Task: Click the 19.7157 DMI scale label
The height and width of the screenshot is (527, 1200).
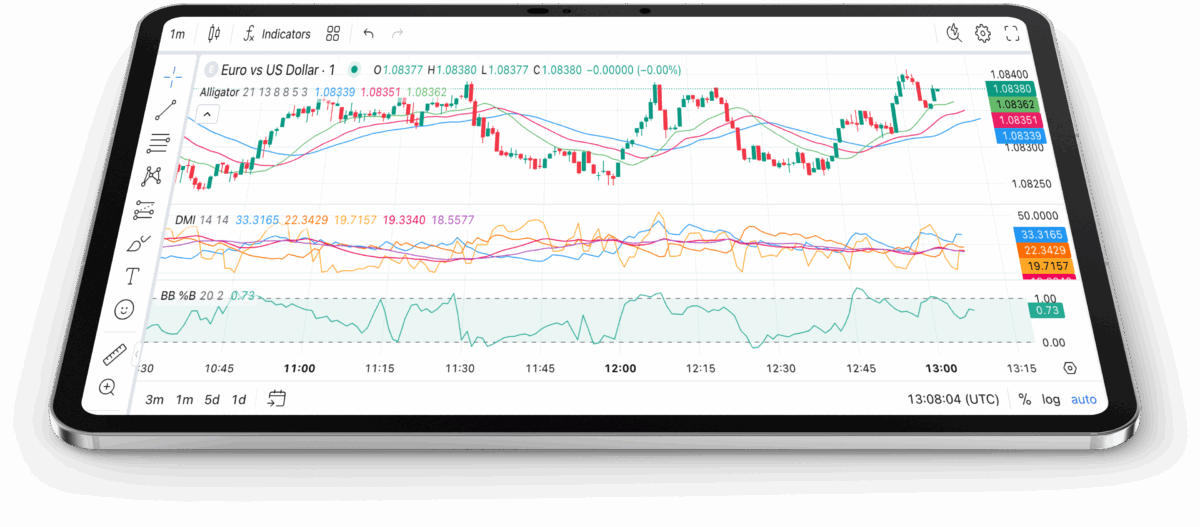Action: click(1049, 266)
